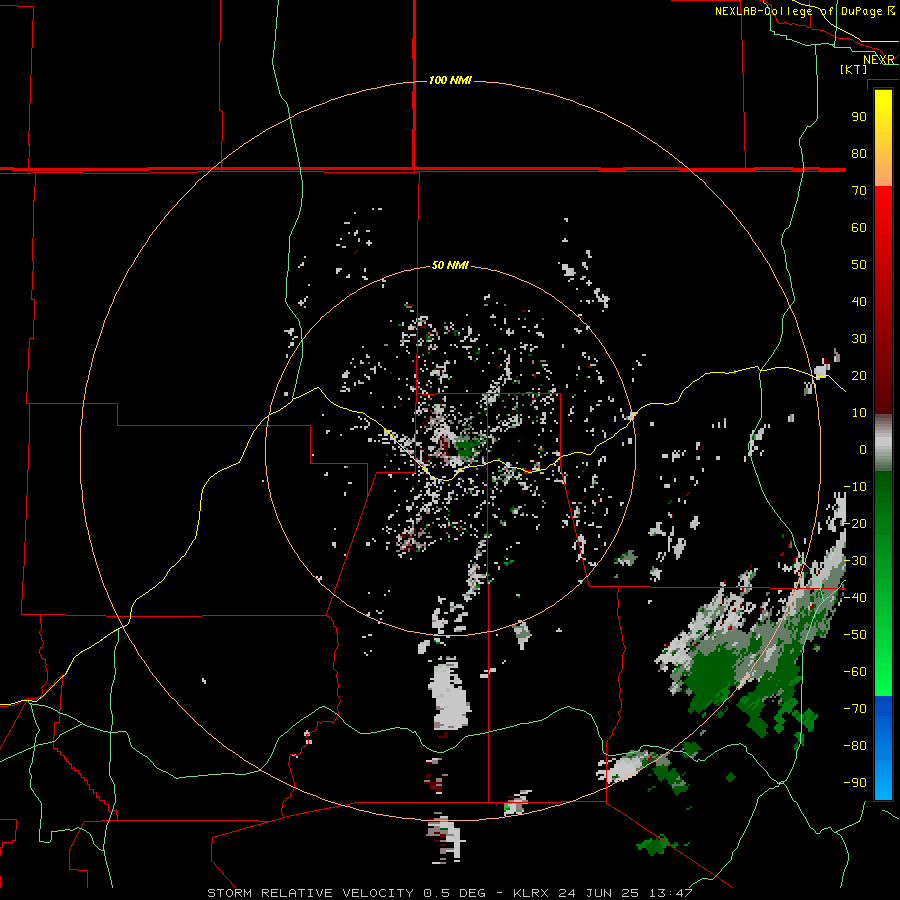Viewport: 900px width, 900px height.
Task: Click the 40 value on the velocity scale
Action: click(859, 302)
